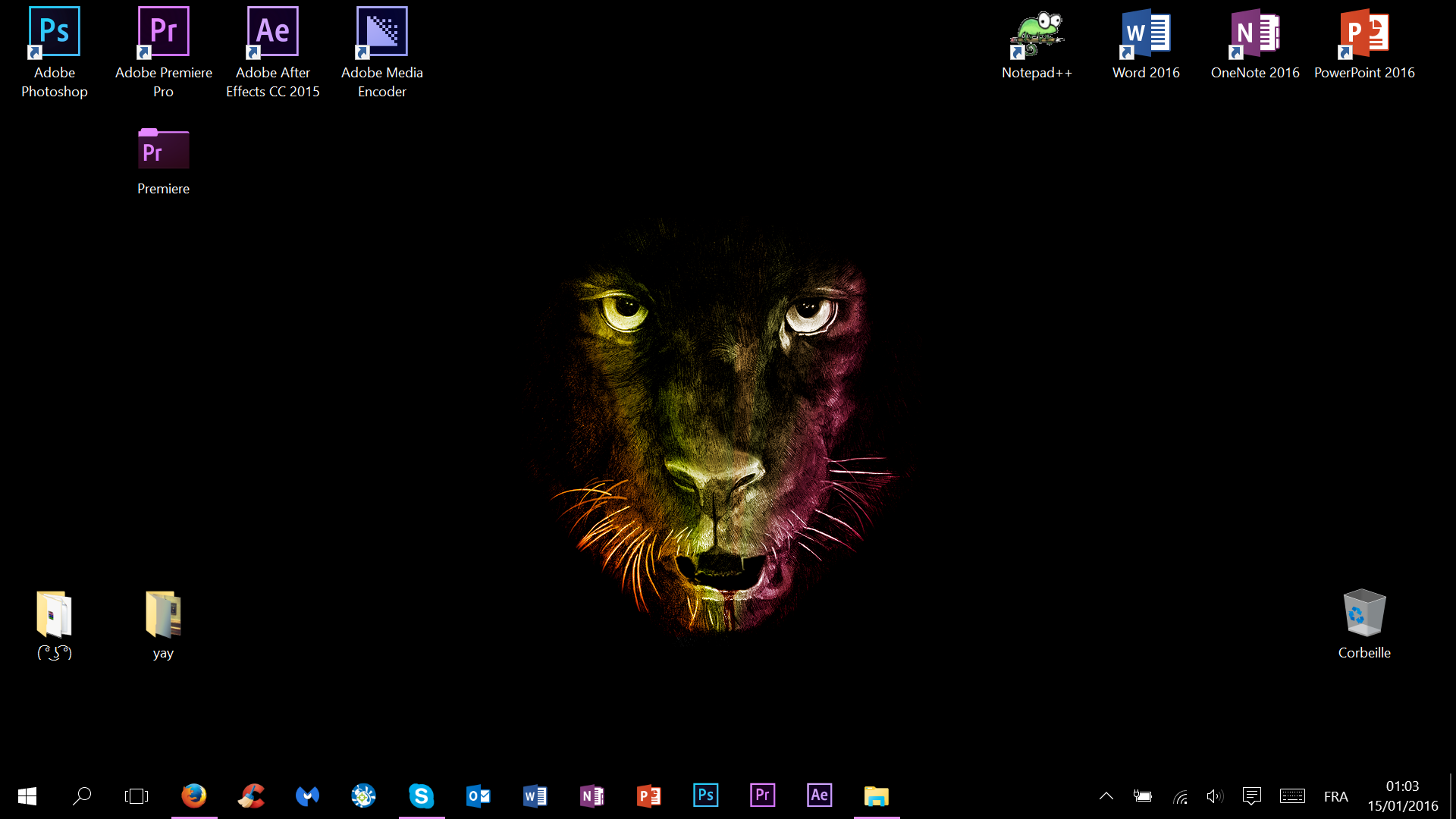Image resolution: width=1456 pixels, height=819 pixels.
Task: Click Firefox icon in taskbar
Action: pyautogui.click(x=194, y=795)
